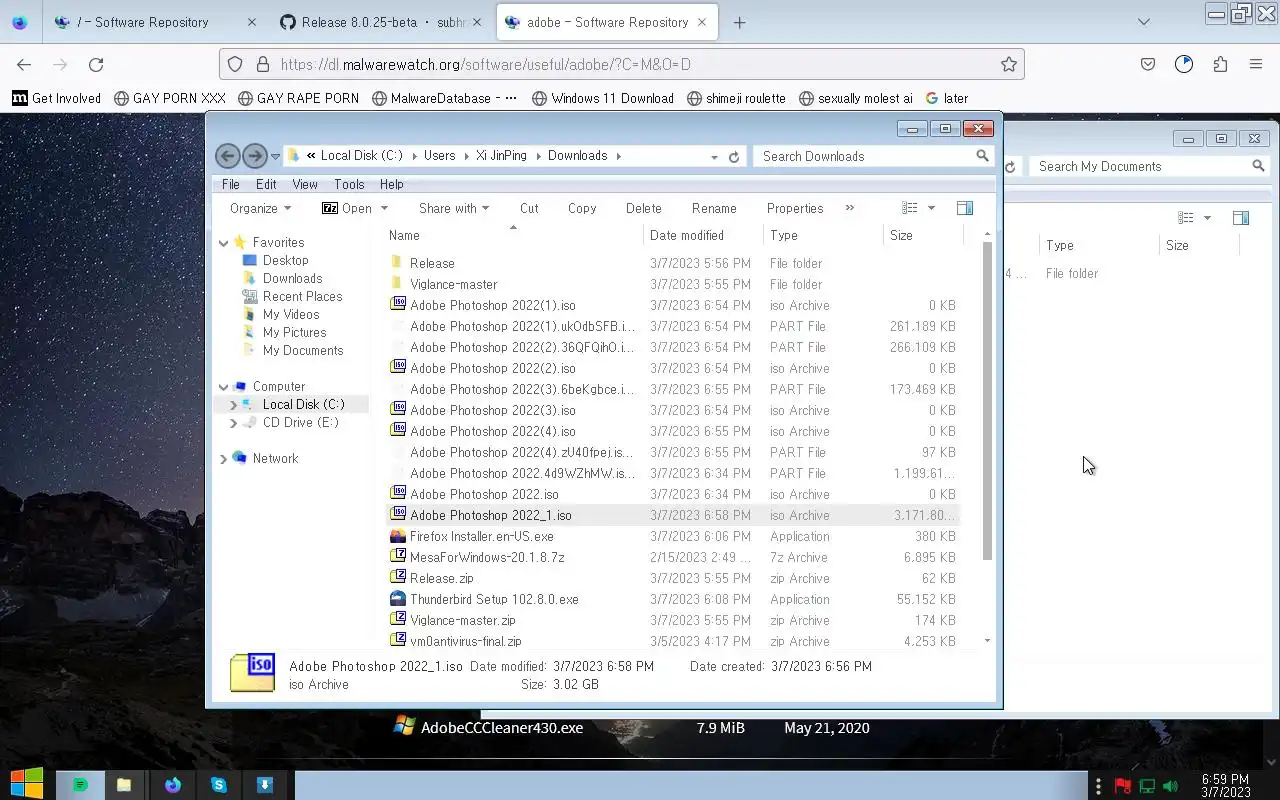The image size is (1280, 800).
Task: Reload the page in Firefox
Action: [96, 64]
